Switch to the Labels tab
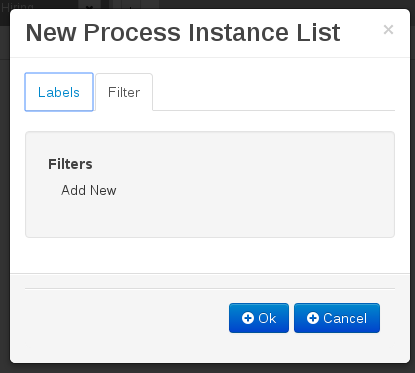 point(59,92)
